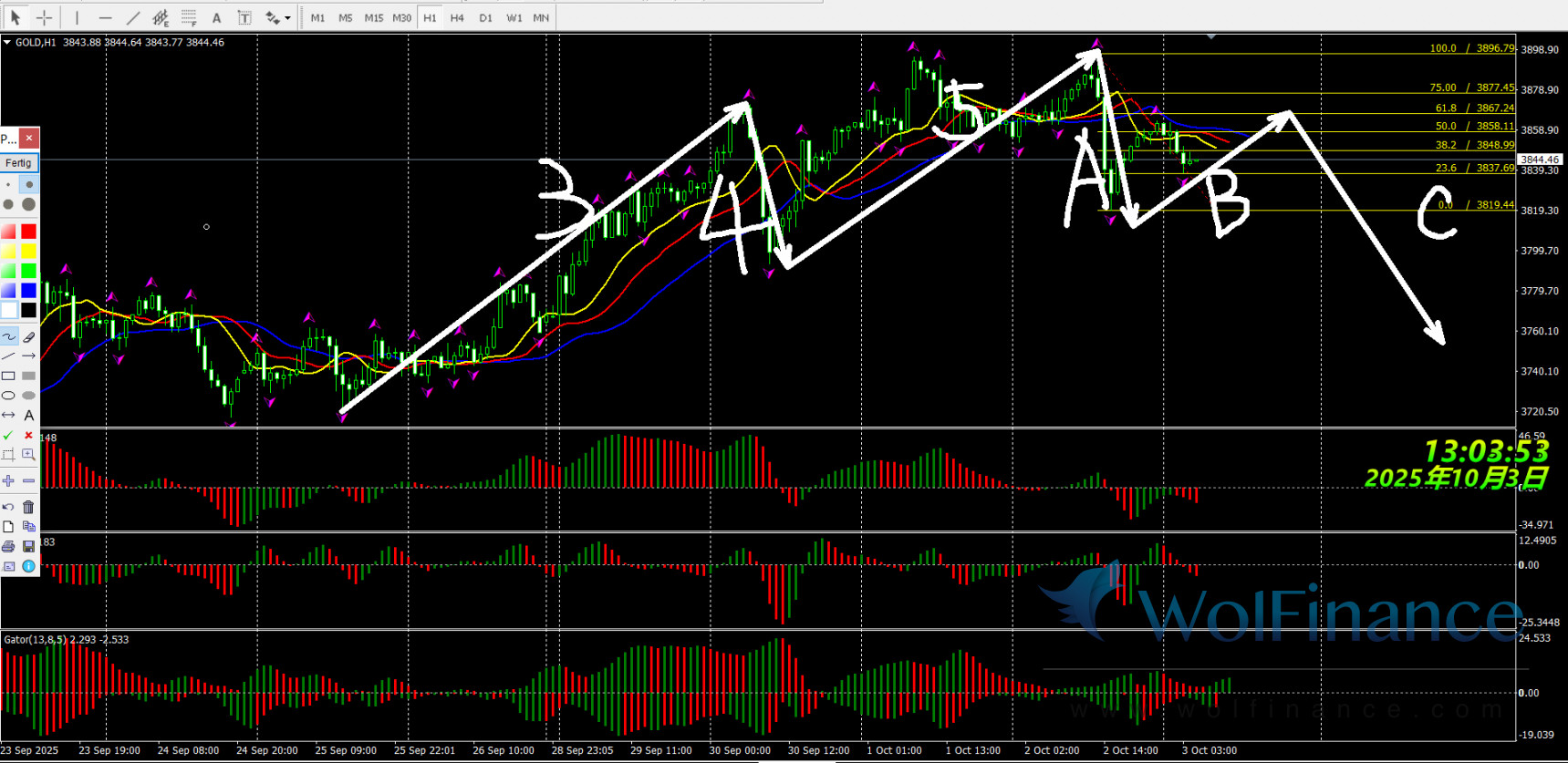Click the undo arrow in palette

pos(9,507)
